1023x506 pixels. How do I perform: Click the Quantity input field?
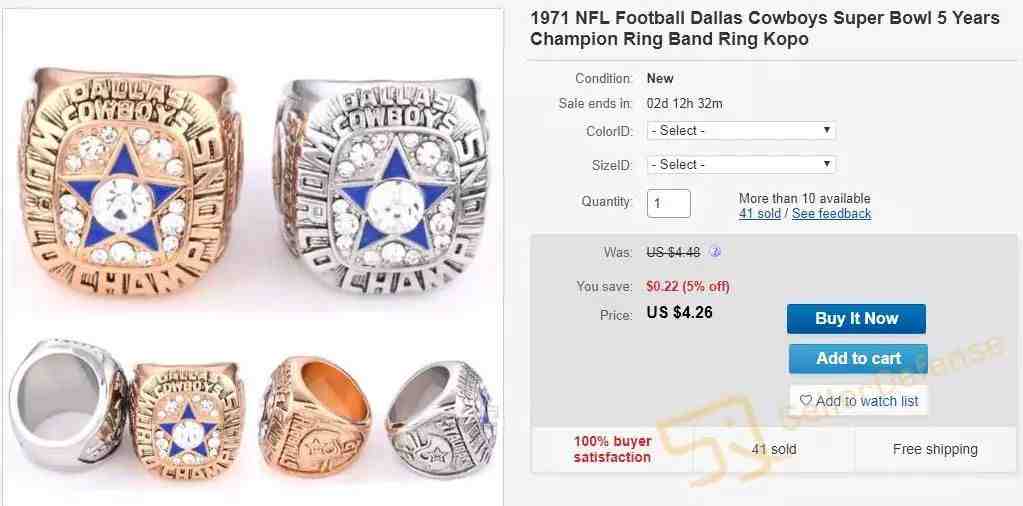click(x=669, y=203)
